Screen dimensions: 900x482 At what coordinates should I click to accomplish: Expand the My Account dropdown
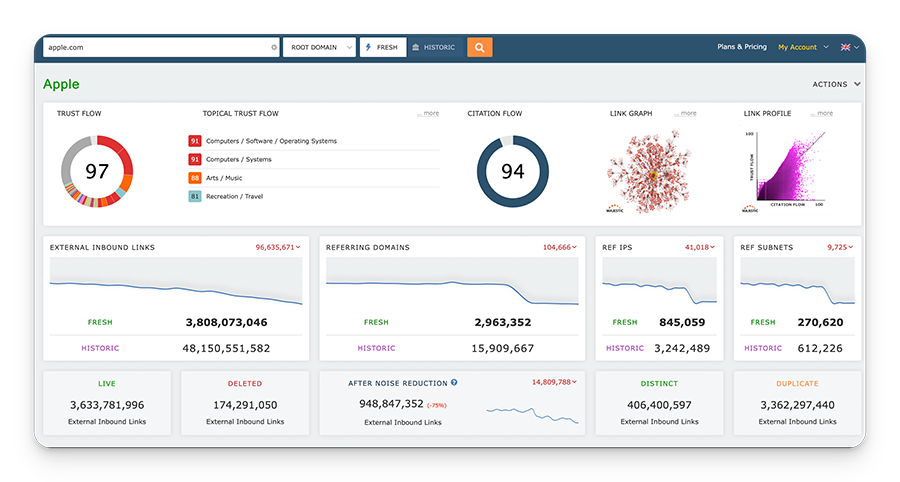(803, 47)
